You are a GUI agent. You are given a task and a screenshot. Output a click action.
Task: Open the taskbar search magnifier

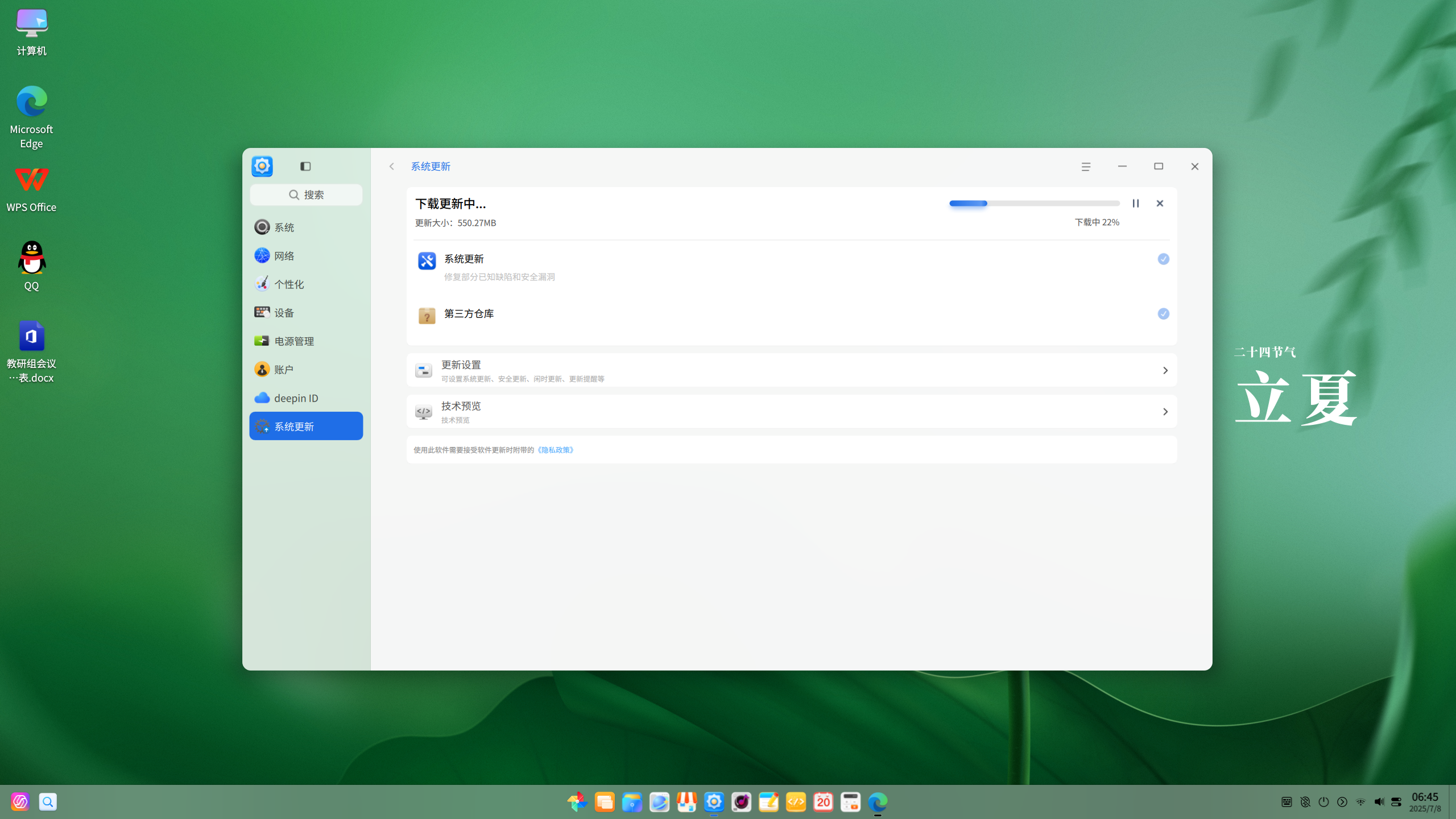pyautogui.click(x=48, y=802)
